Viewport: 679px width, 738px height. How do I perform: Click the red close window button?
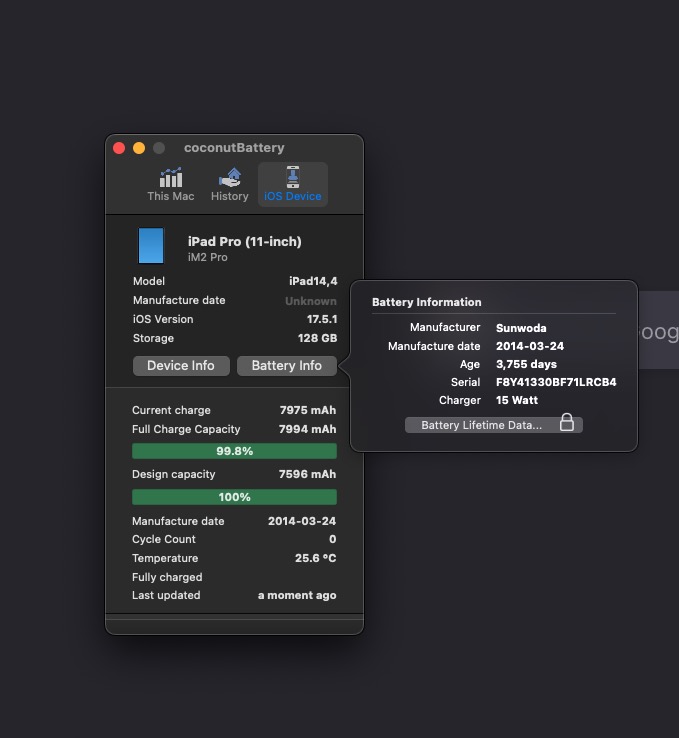tap(119, 148)
